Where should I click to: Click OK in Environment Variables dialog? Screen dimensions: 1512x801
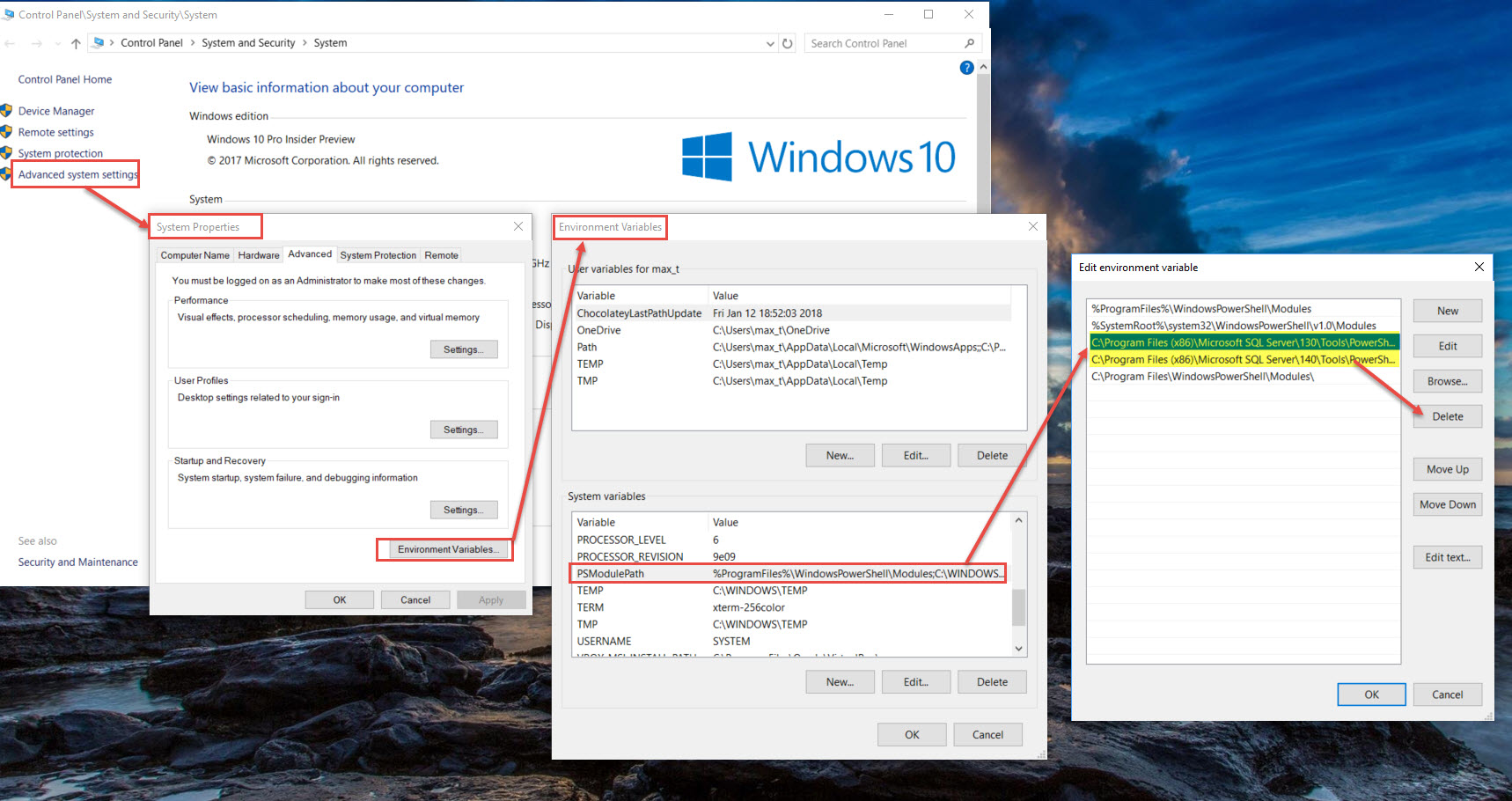[912, 734]
